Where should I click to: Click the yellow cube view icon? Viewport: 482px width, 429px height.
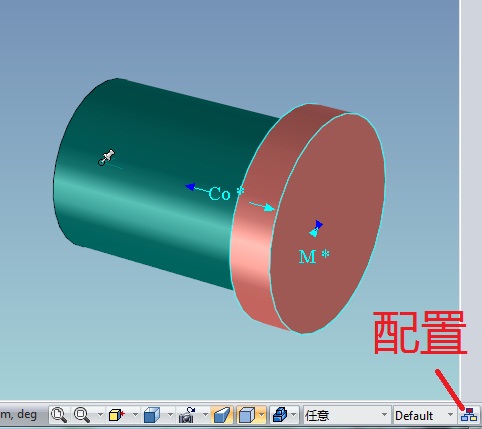point(116,415)
